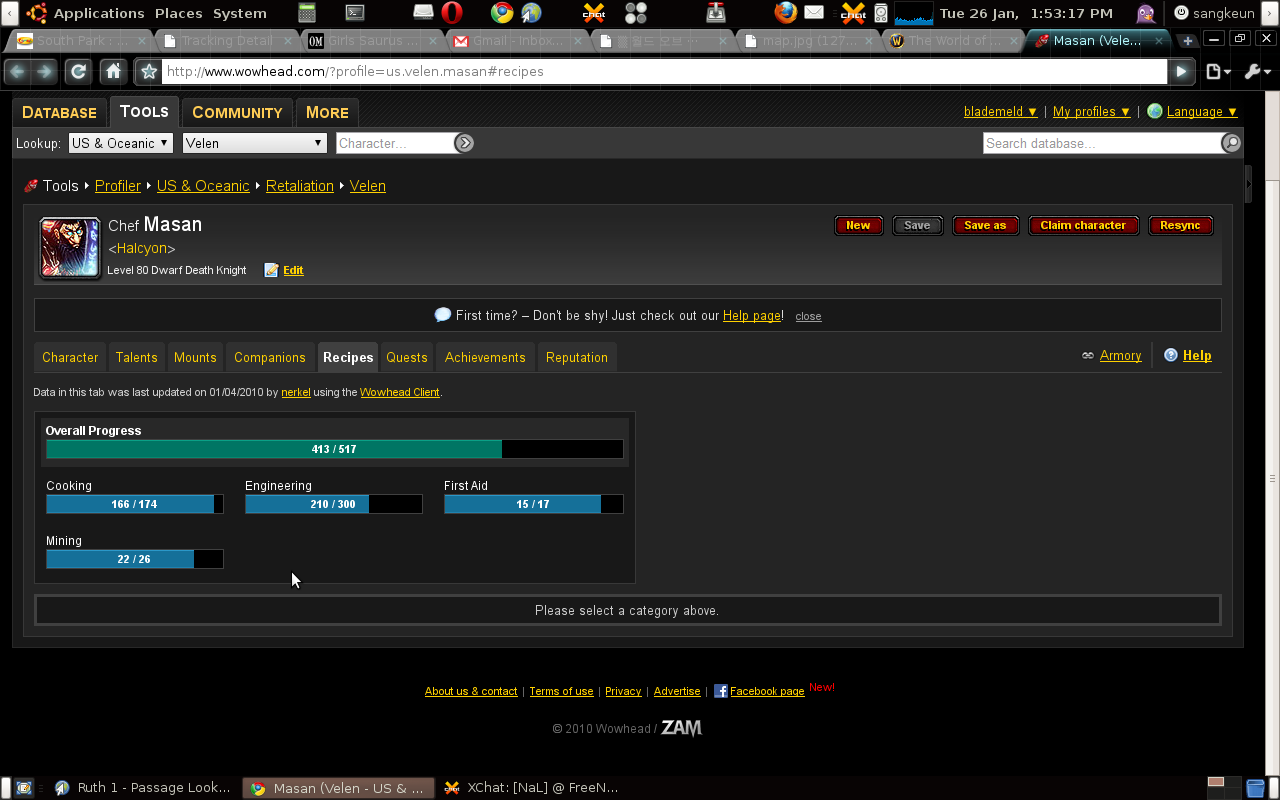Click the Character name input field
Viewport: 1280px width, 800px height.
tap(395, 143)
